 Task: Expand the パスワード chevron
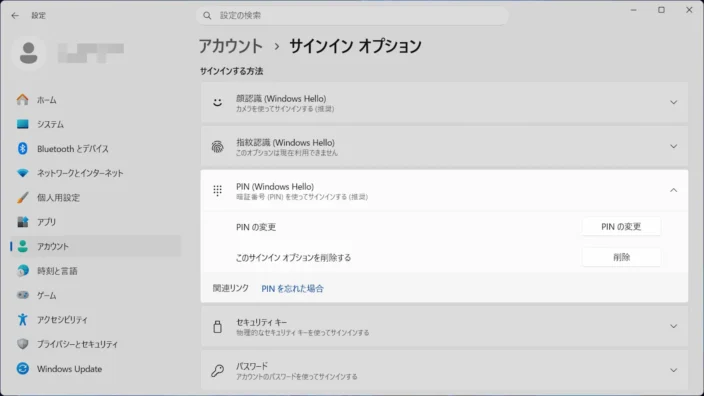(x=673, y=370)
